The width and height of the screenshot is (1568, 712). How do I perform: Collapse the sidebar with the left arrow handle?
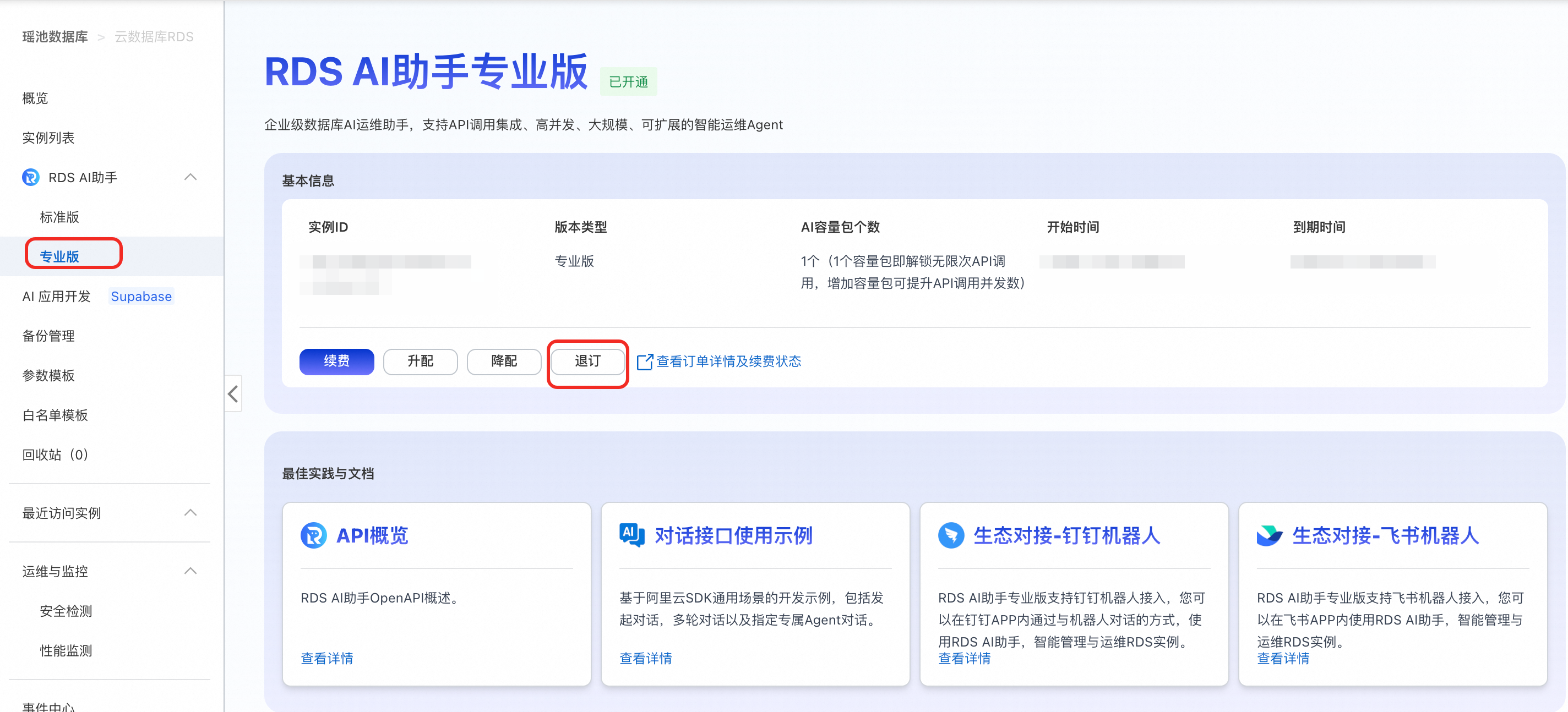click(233, 394)
